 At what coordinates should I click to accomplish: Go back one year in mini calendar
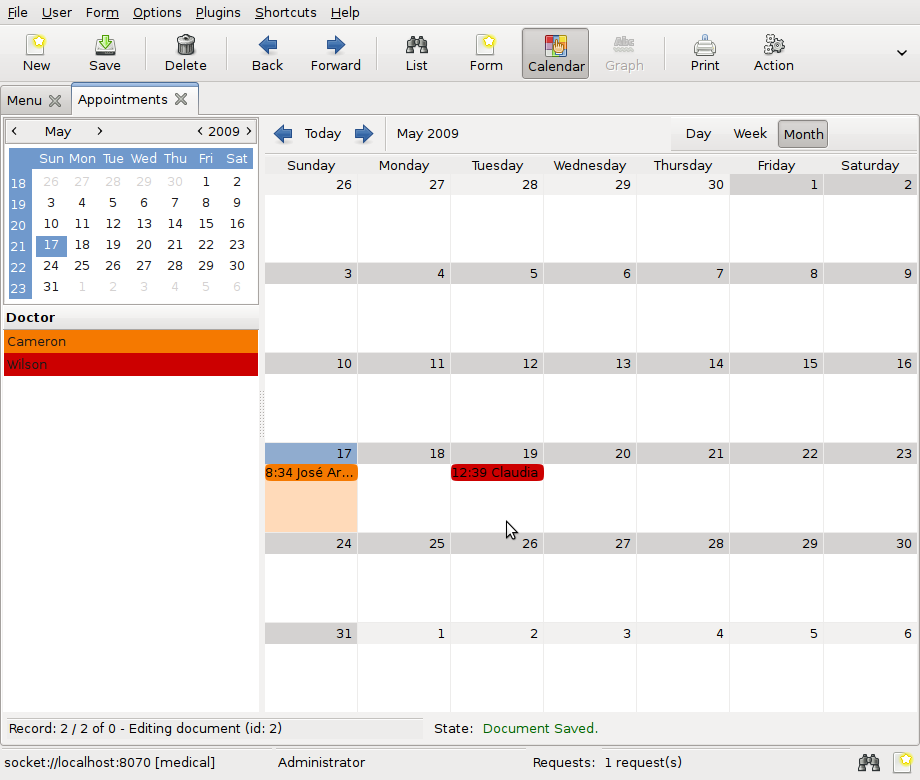200,131
